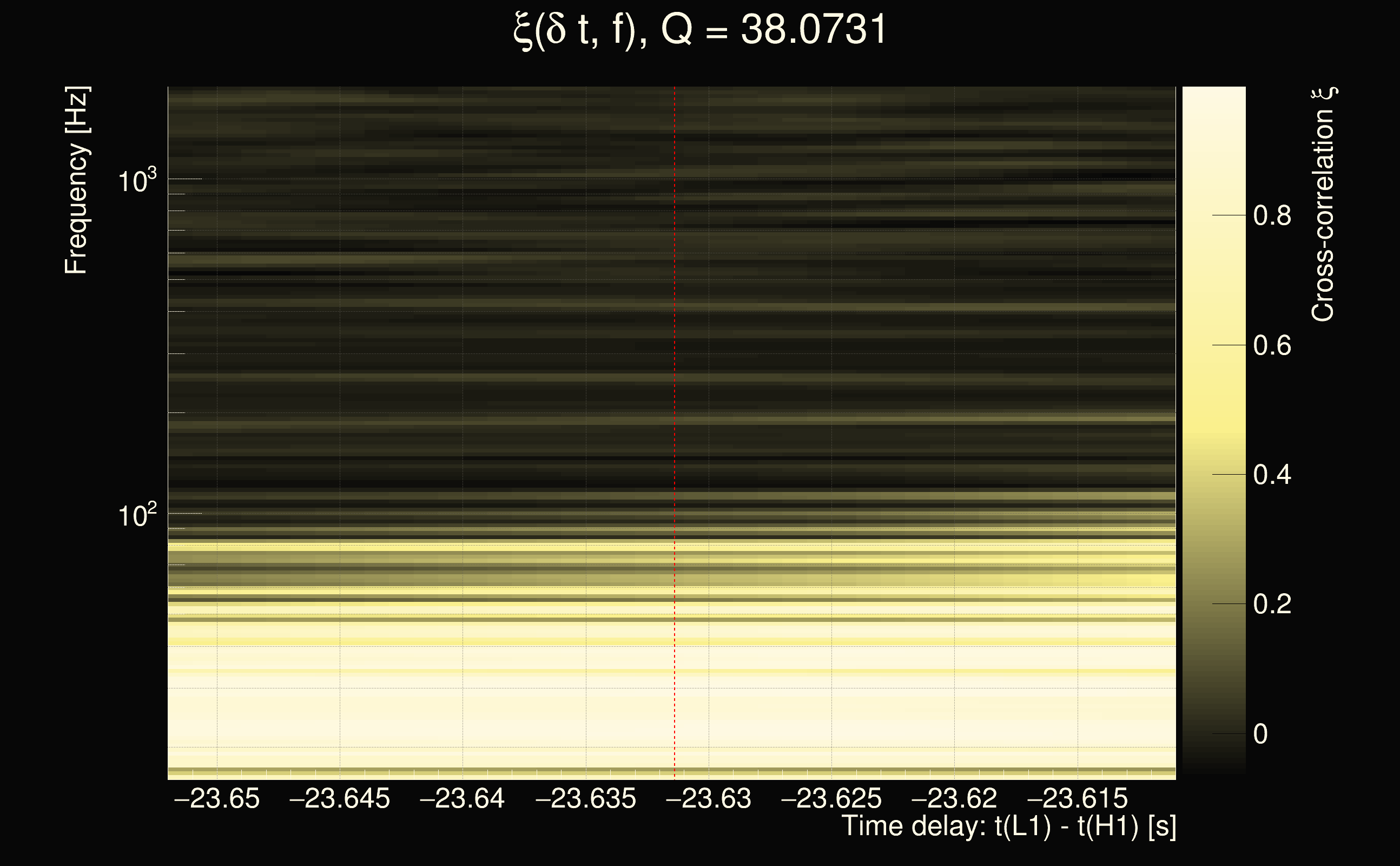Click the 10³ frequency tick label
Screen dimensions: 1400x866
[x=137, y=181]
